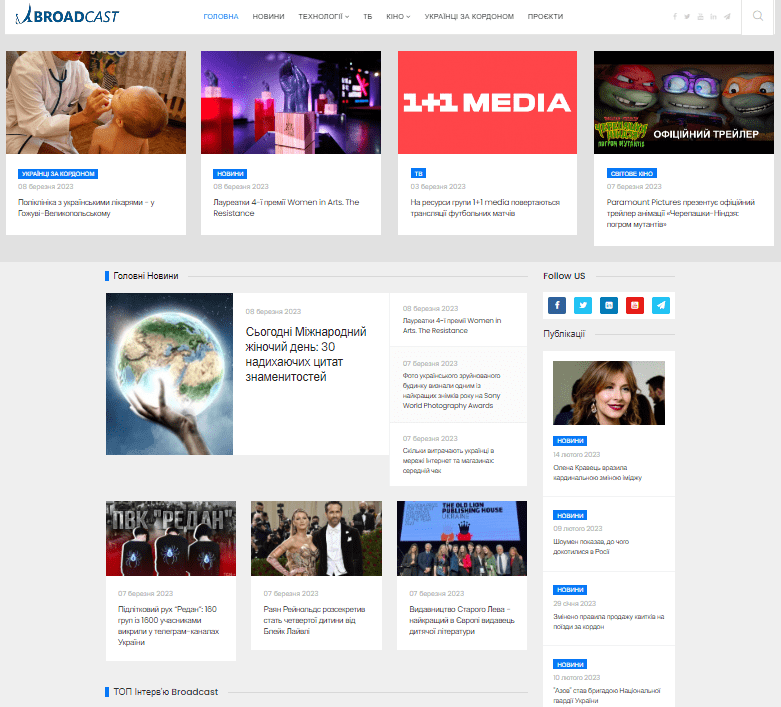Click Новини tag on Women in Arts card
The height and width of the screenshot is (707, 781).
point(230,173)
